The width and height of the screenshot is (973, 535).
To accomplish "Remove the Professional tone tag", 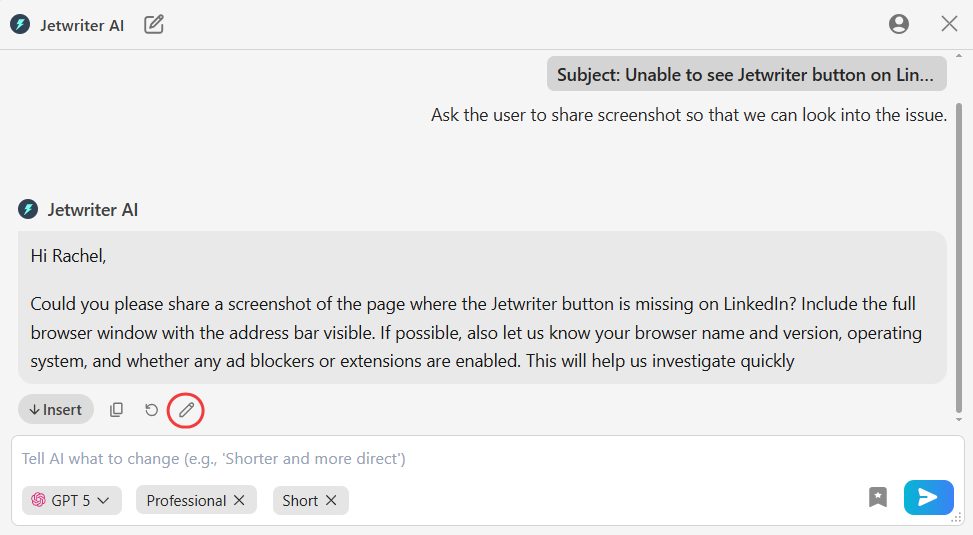I will [239, 500].
